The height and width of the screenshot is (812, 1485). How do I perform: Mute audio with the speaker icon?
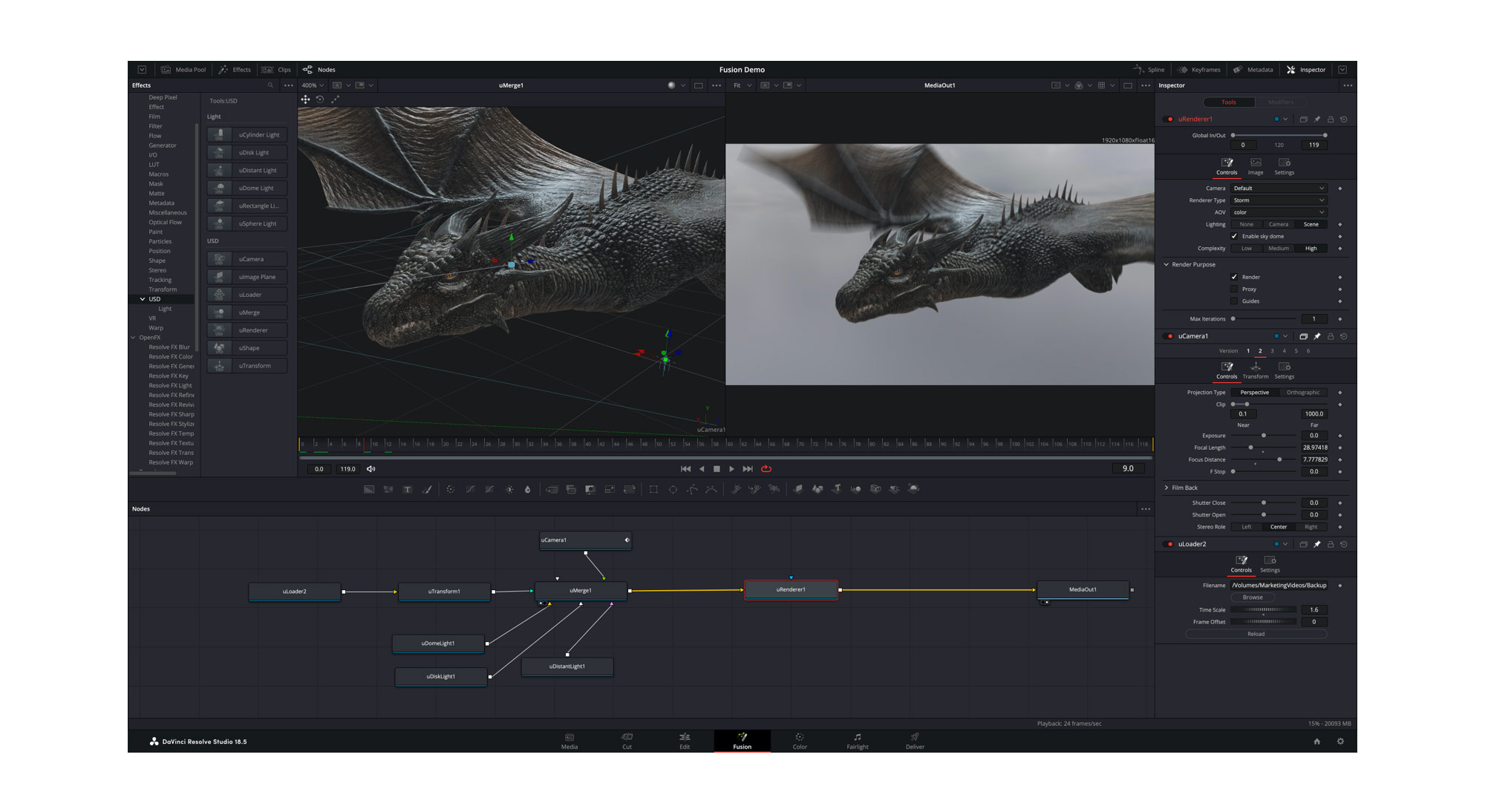tap(371, 469)
